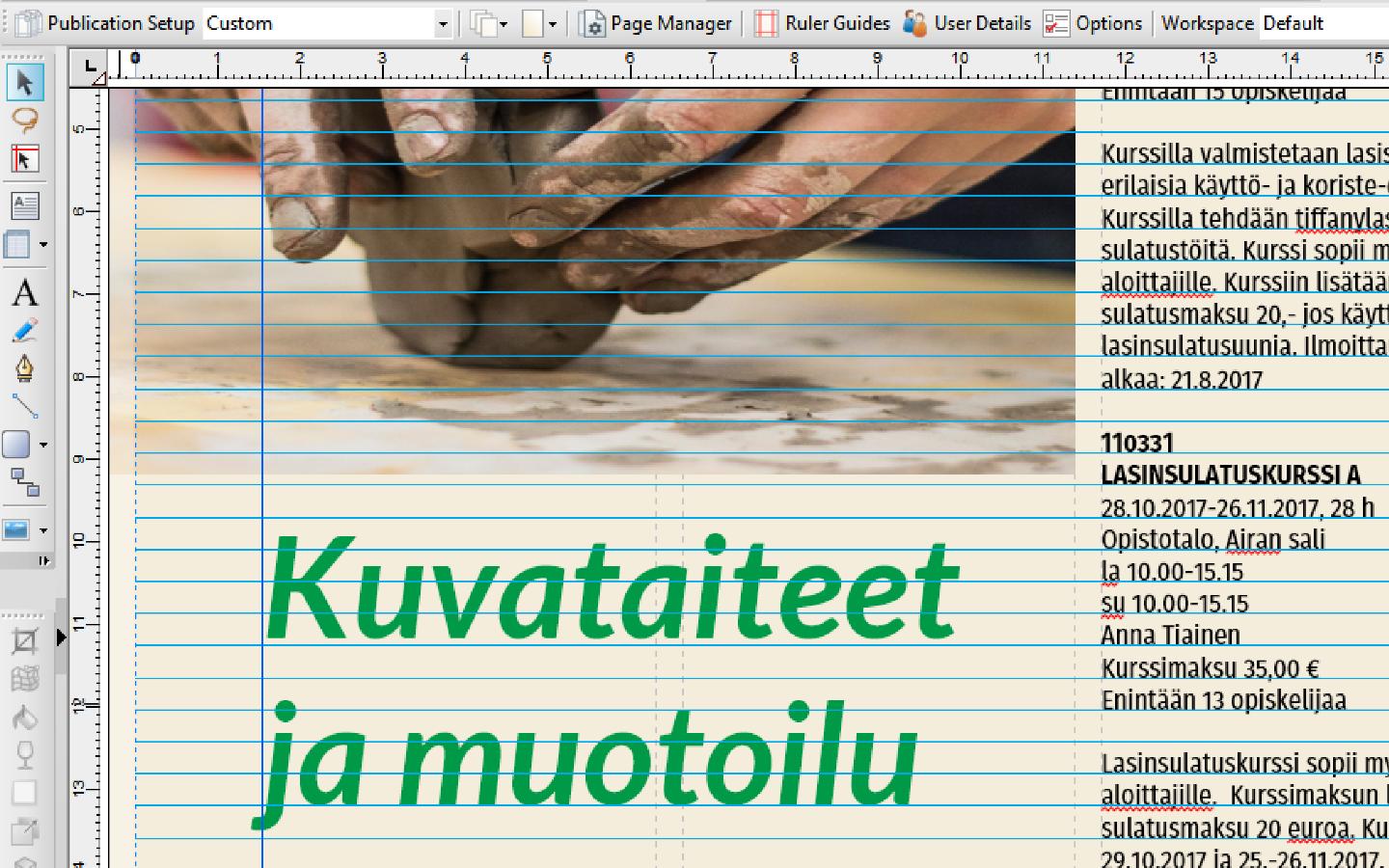
Task: Open Publication Setup
Action: [106, 23]
